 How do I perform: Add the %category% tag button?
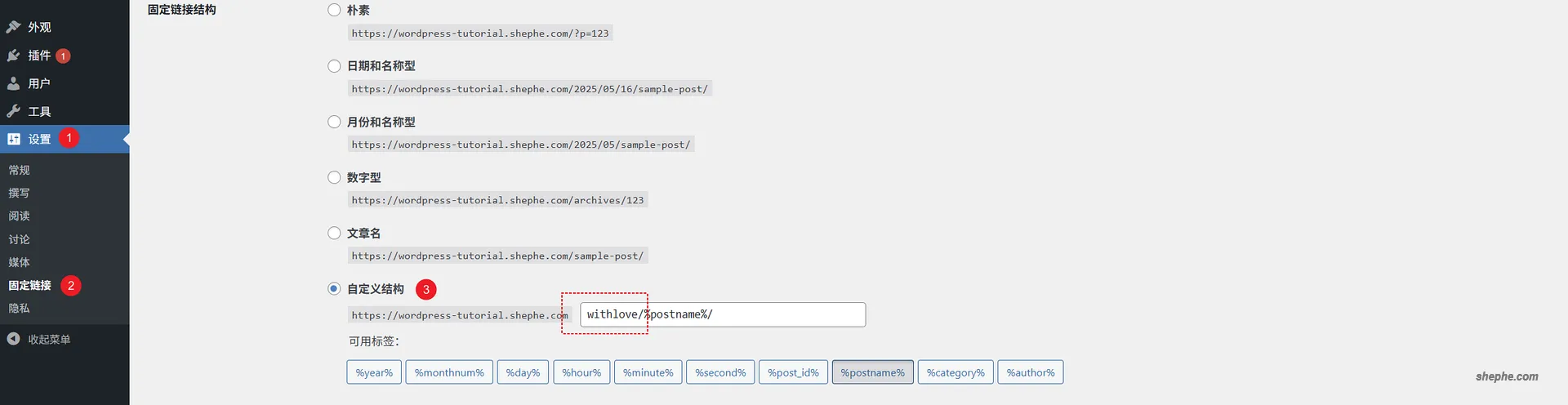[x=955, y=372]
